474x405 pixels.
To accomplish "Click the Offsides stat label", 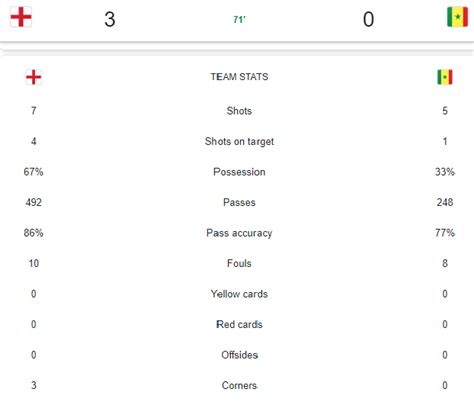I will click(x=239, y=355).
